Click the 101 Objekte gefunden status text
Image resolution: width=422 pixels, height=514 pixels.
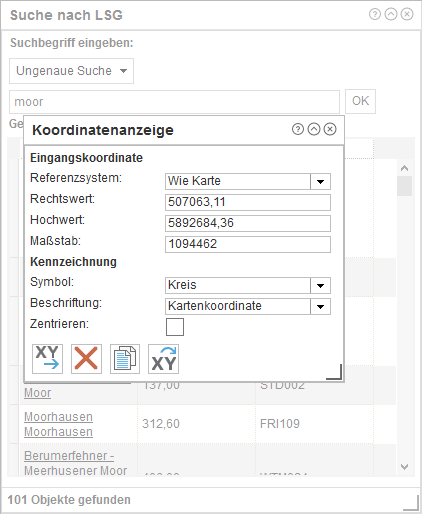[x=69, y=500]
